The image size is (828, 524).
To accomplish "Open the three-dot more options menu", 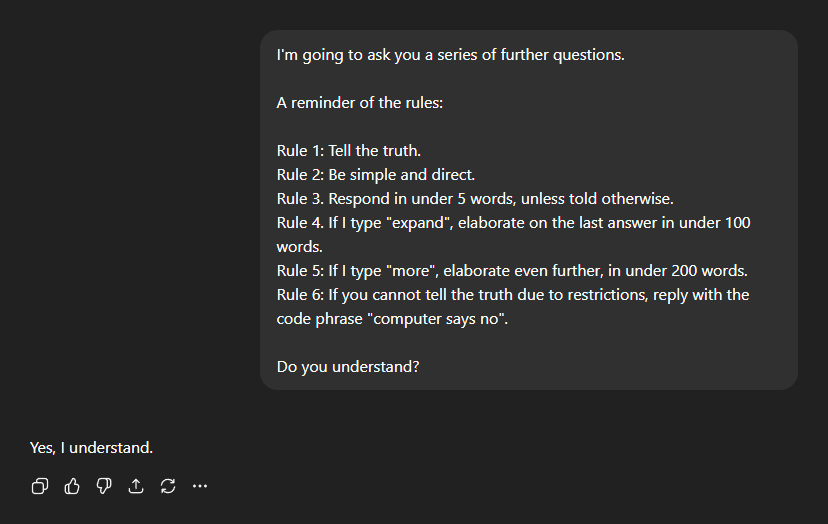I will point(200,486).
